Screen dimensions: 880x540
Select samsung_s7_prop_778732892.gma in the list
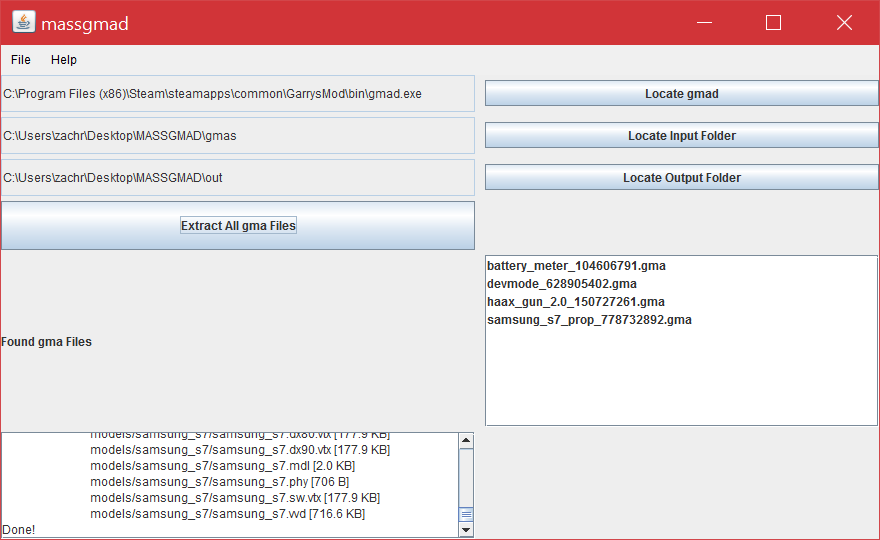(681, 320)
